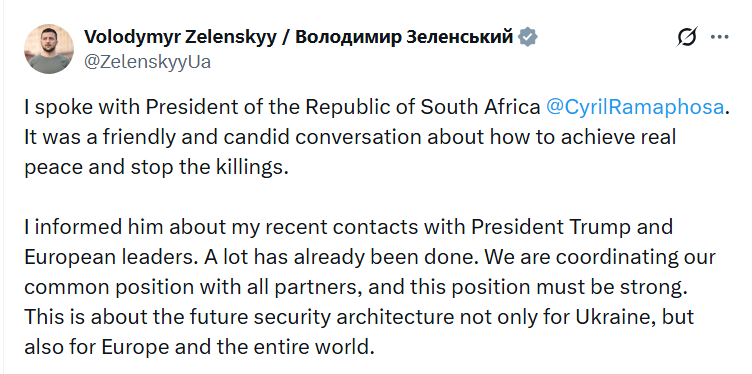Image resolution: width=752 pixels, height=374 pixels.
Task: Click the Grok explain-post icon
Action: tap(687, 37)
